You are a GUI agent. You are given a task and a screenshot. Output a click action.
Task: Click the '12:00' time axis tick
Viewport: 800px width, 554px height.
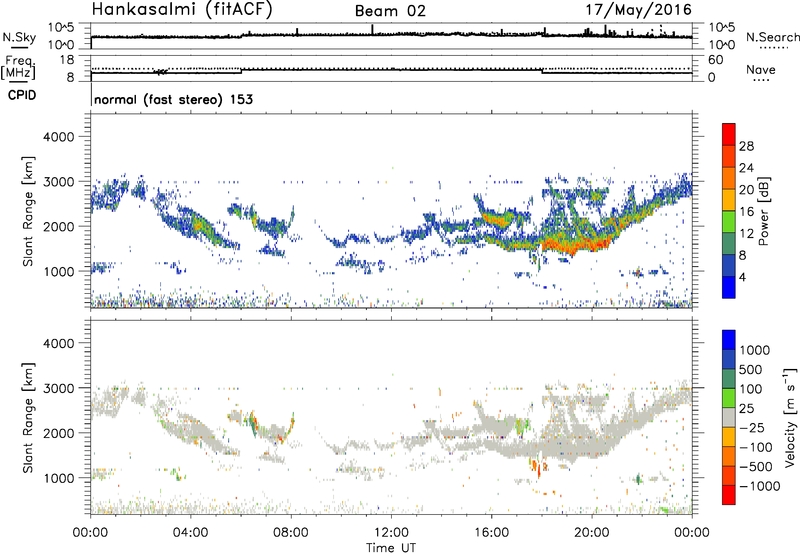(391, 533)
